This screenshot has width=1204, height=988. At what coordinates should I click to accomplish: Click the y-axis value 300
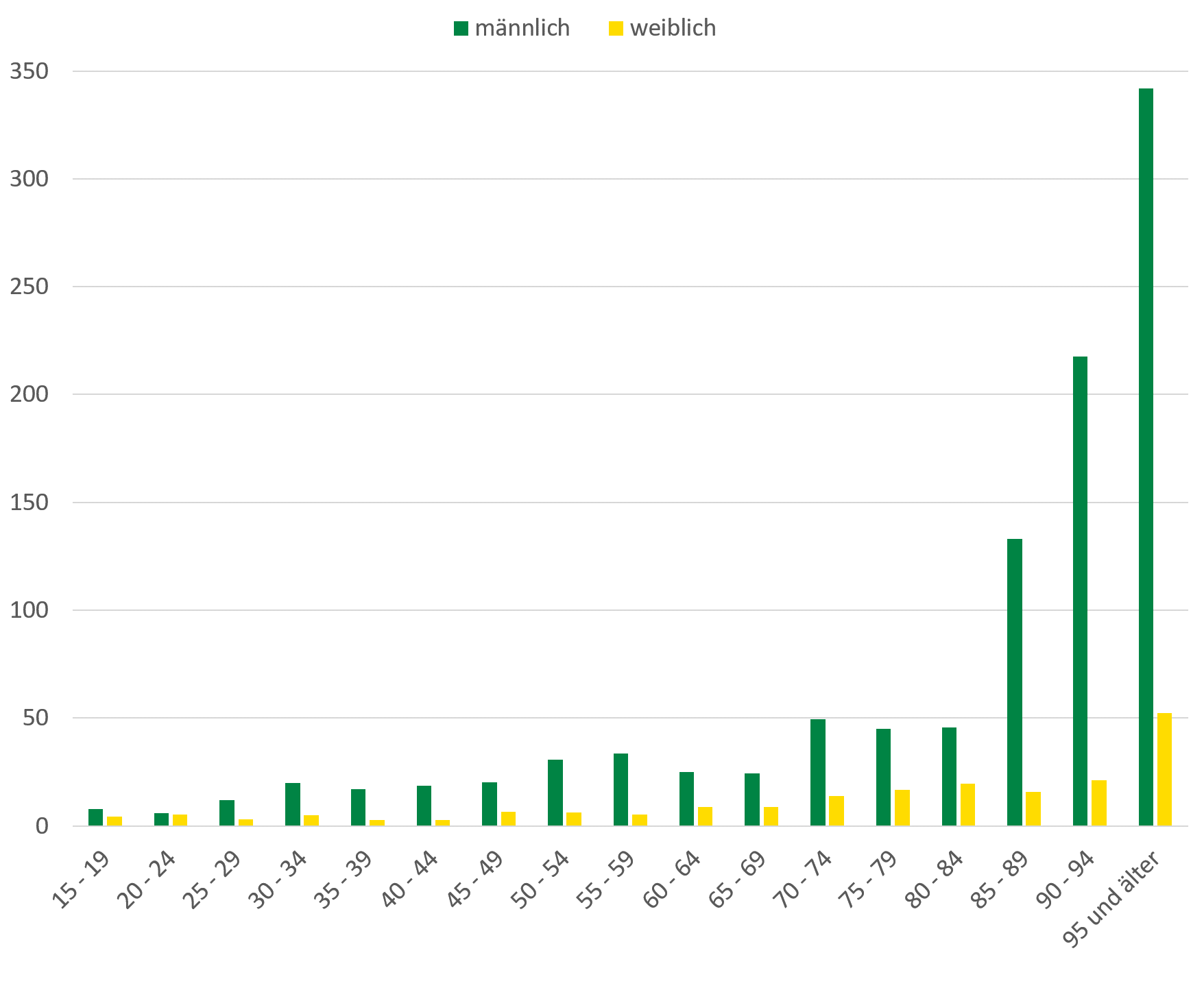[29, 179]
